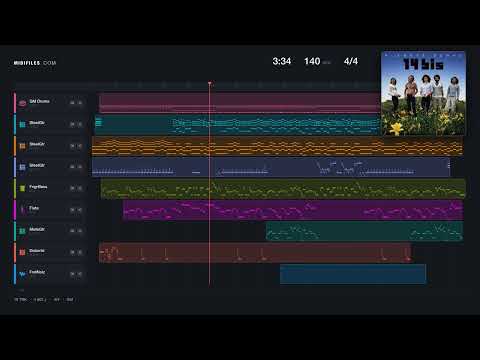The image size is (480, 360).
Task: Select the blue SteelGtr MIDI clip
Action: click(x=271, y=167)
